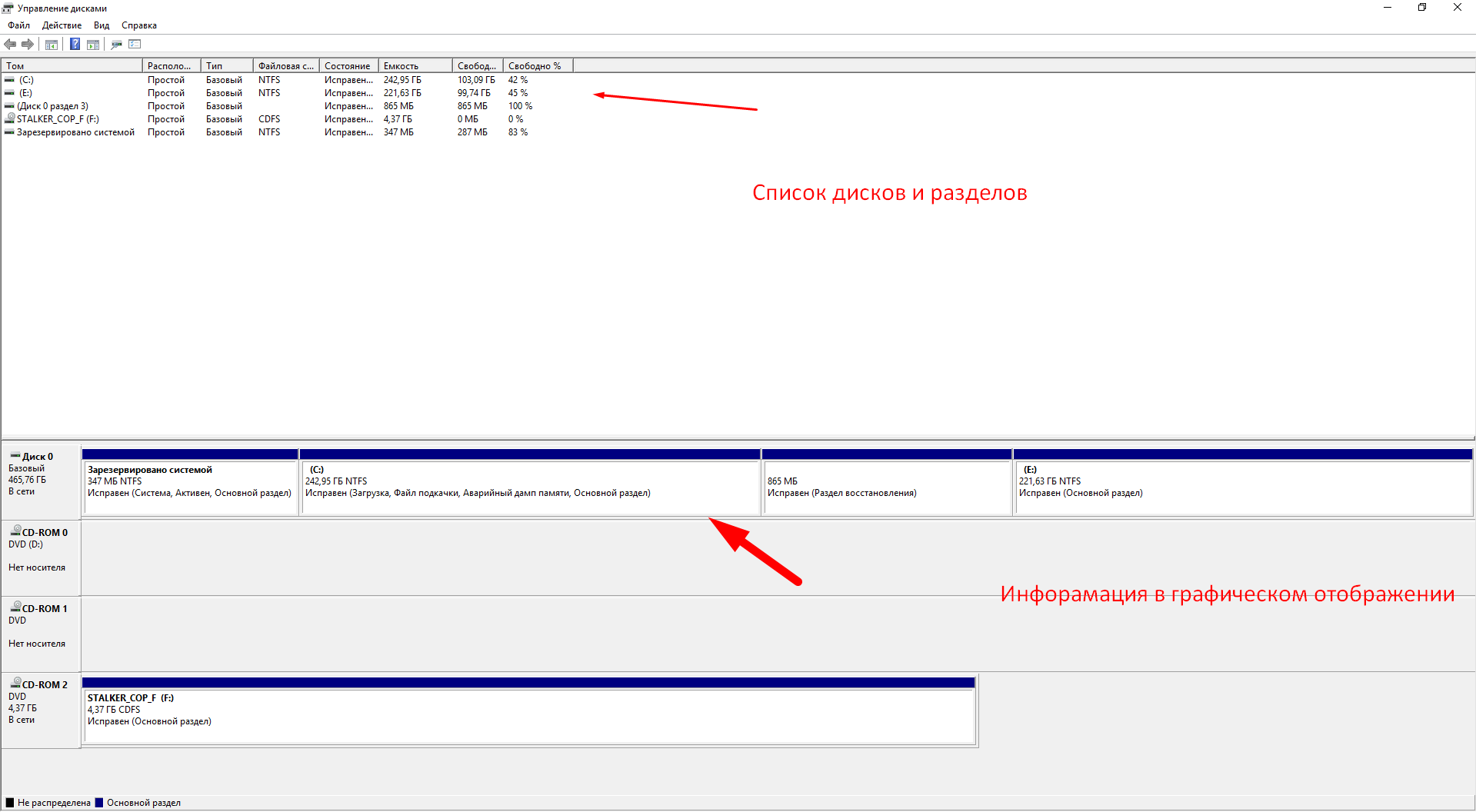Image resolution: width=1476 pixels, height=812 pixels.
Task: Click the CDFS file system cell
Action: pyautogui.click(x=269, y=119)
